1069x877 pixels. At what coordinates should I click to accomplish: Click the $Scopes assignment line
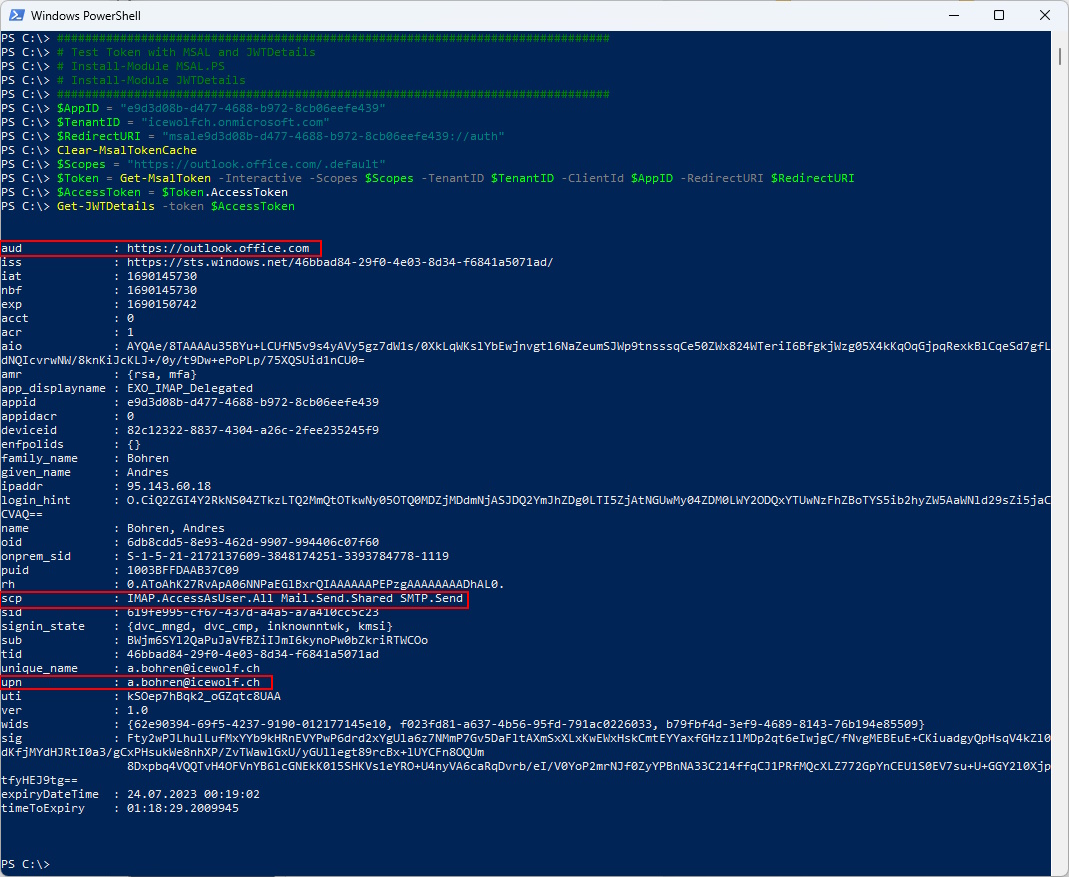click(x=221, y=164)
